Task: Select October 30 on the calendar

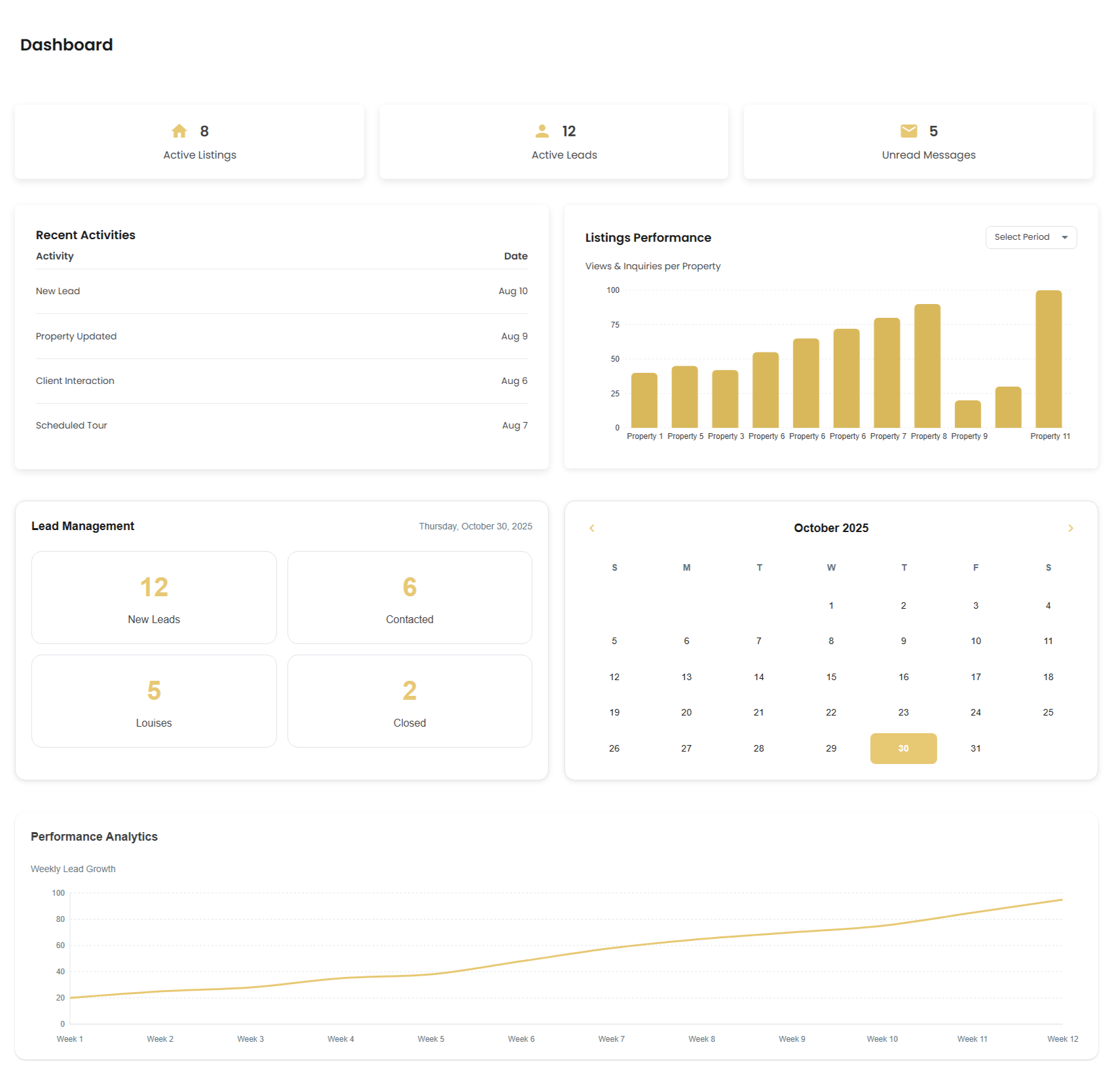Action: tap(903, 748)
